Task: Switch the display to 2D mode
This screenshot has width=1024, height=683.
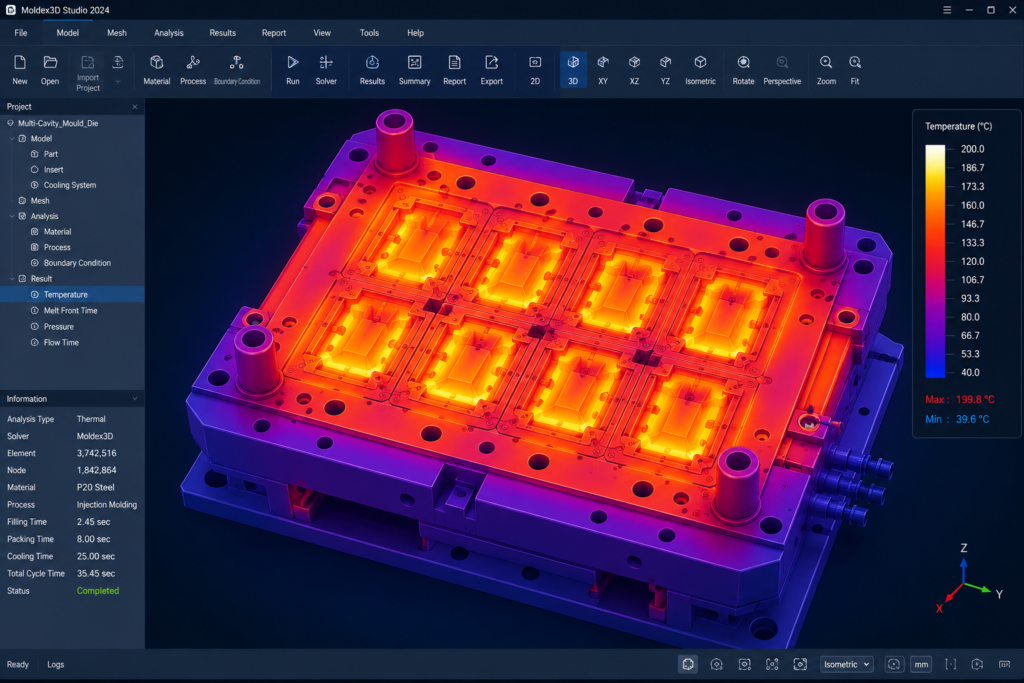Action: pos(535,70)
